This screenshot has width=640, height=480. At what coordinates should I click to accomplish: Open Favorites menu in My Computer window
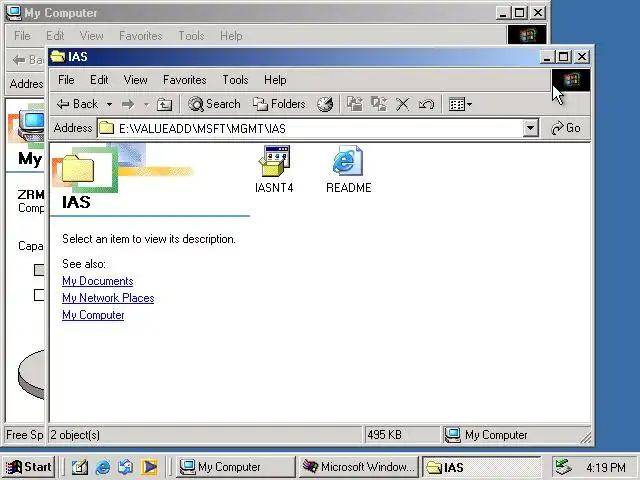[140, 36]
